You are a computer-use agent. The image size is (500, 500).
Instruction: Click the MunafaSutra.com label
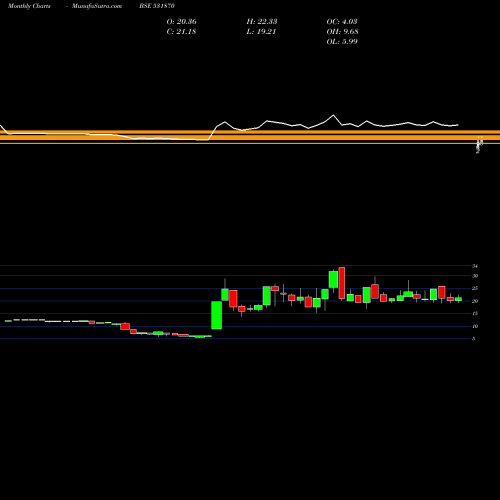pos(97,6)
